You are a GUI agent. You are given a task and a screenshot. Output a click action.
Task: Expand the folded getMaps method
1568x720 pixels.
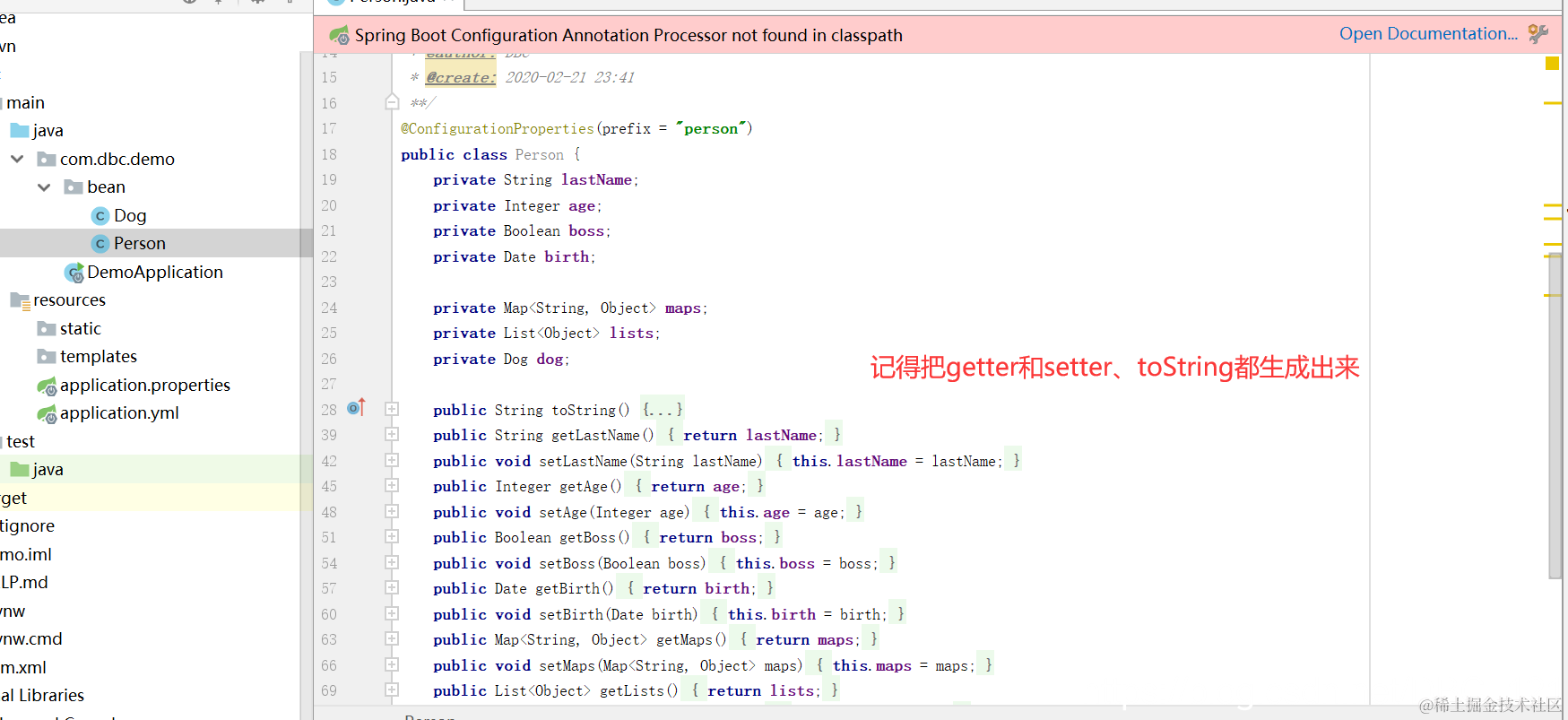click(x=392, y=638)
